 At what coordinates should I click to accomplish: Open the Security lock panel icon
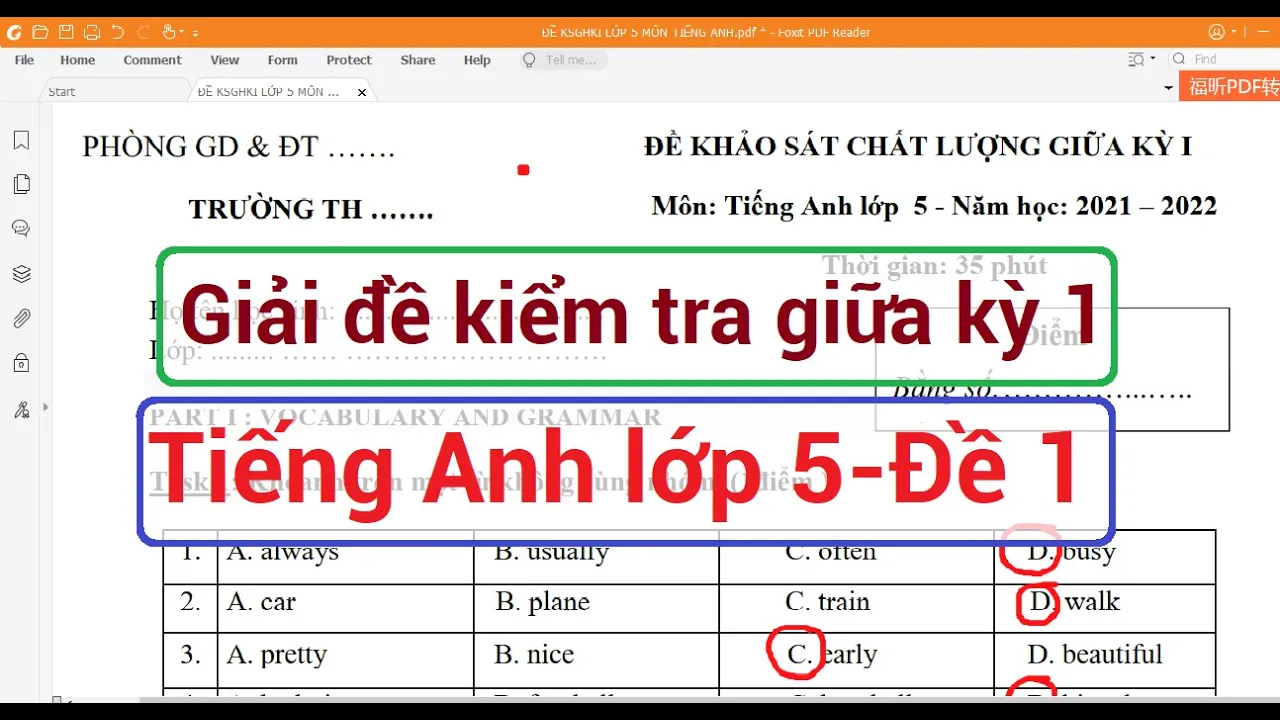(x=21, y=363)
